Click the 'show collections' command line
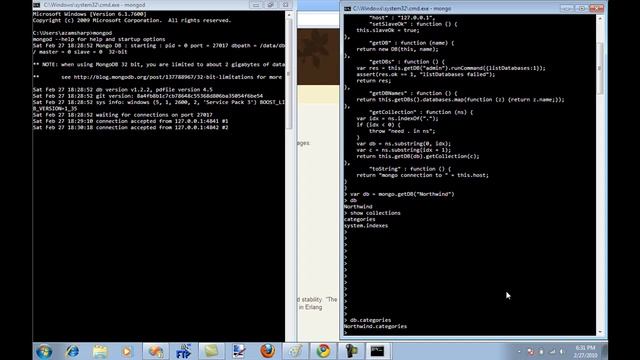640x360 pixels. (372, 213)
